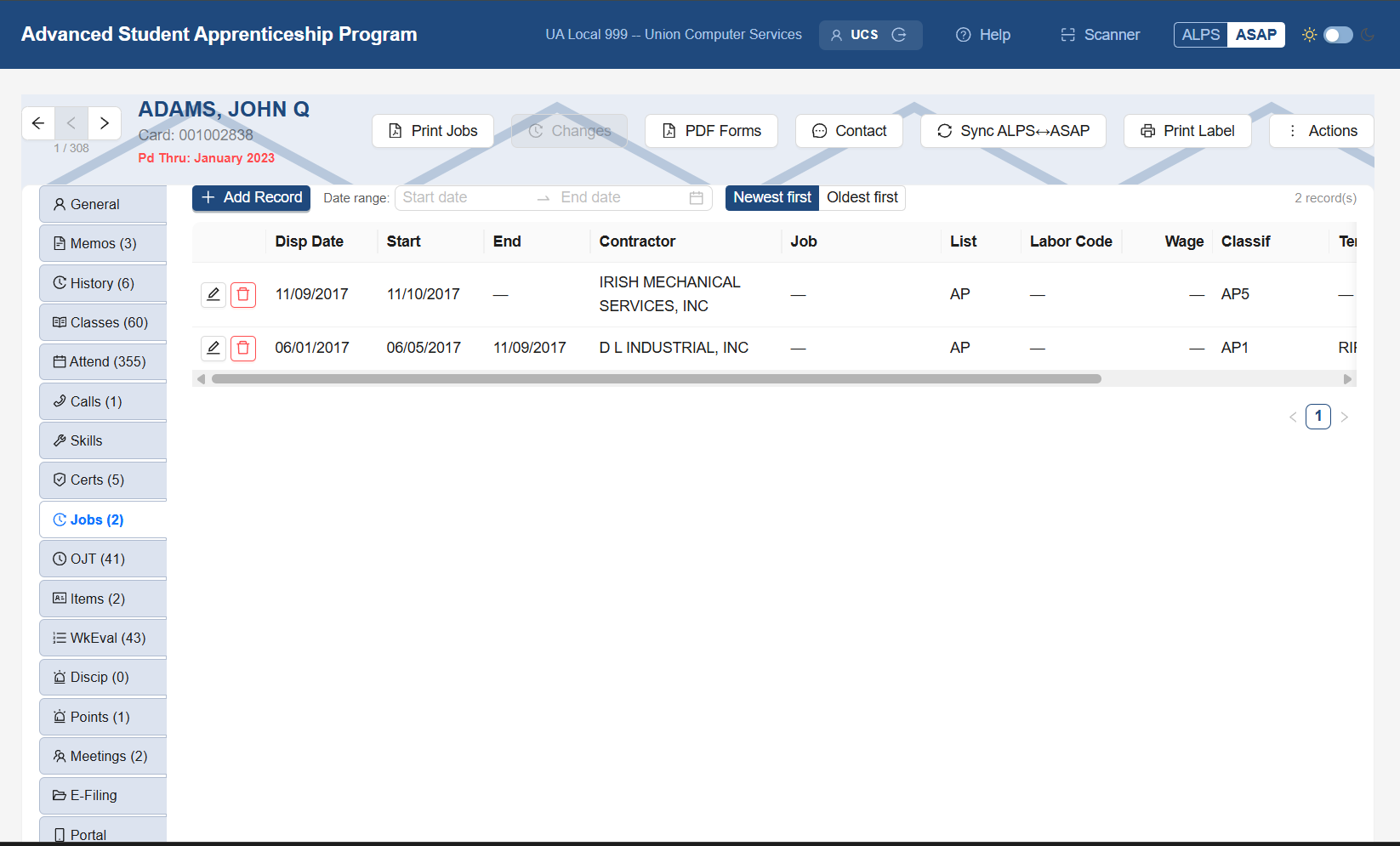Open OJT (41) tab
1400x846 pixels.
(103, 559)
